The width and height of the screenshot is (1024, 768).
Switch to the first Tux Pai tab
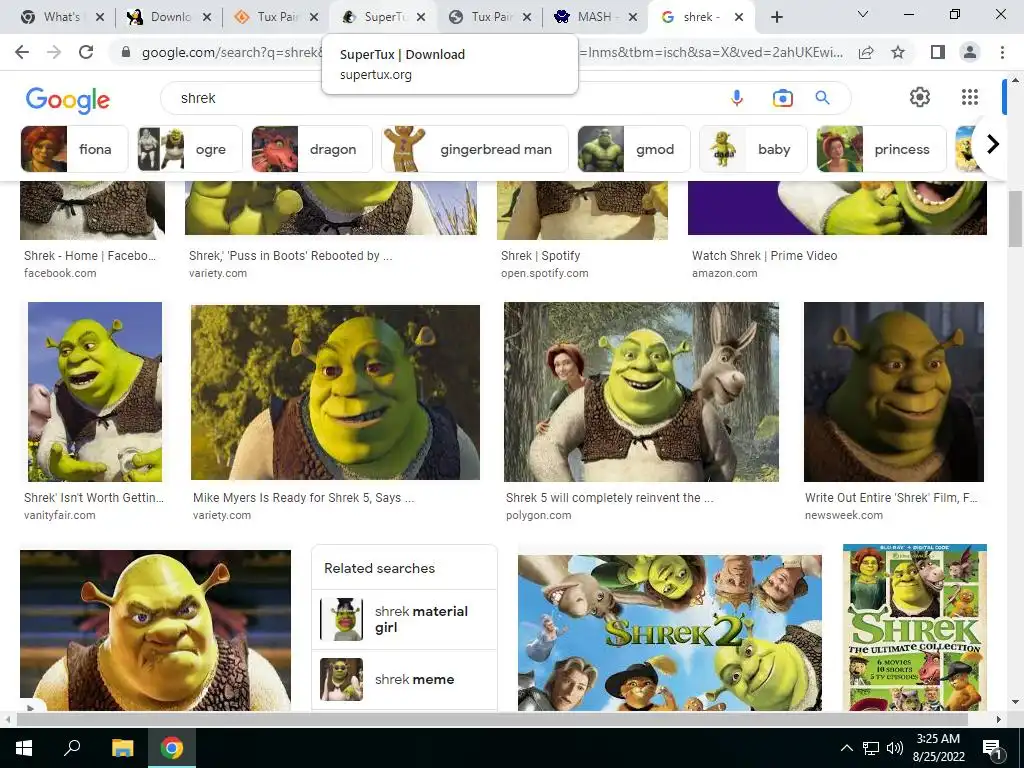pyautogui.click(x=276, y=17)
